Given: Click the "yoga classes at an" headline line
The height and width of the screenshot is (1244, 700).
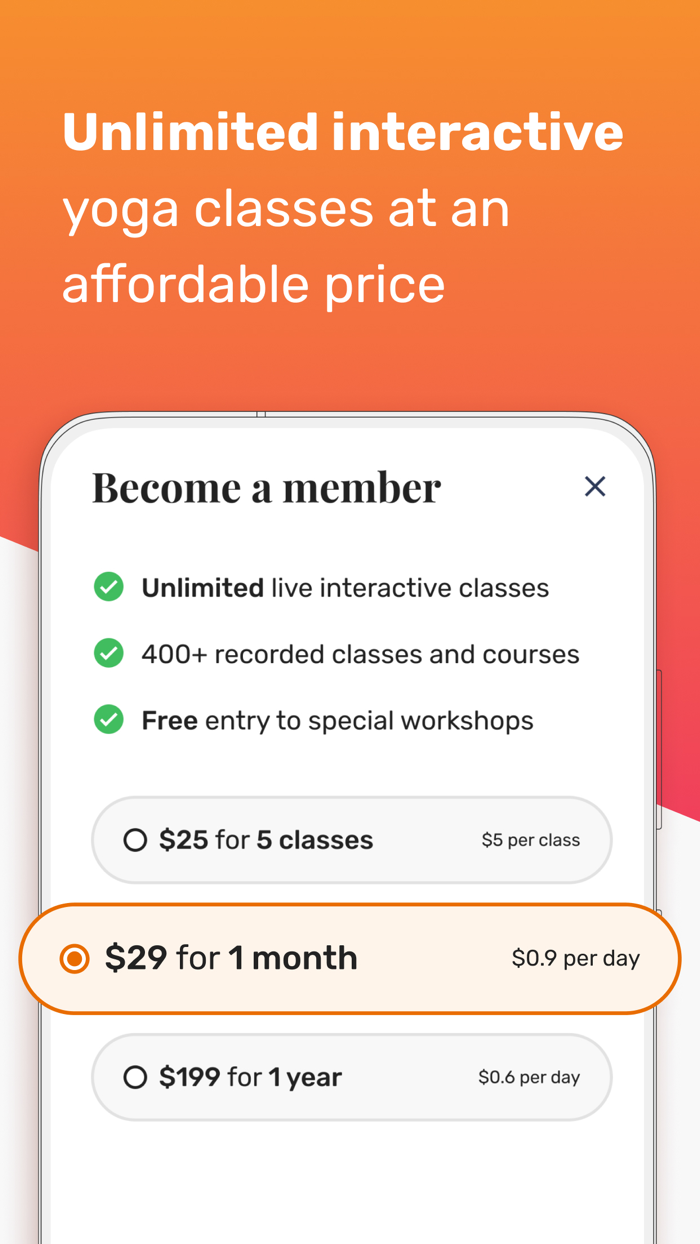Looking at the screenshot, I should 286,209.
